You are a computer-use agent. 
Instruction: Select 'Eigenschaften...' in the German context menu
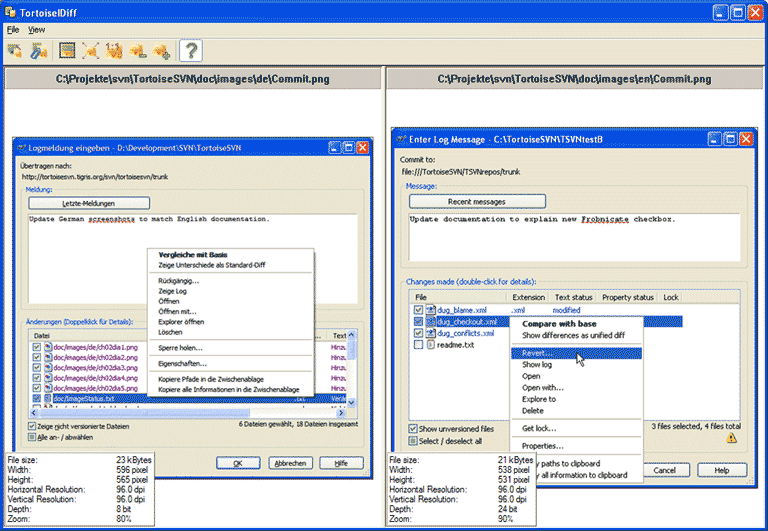[181, 365]
